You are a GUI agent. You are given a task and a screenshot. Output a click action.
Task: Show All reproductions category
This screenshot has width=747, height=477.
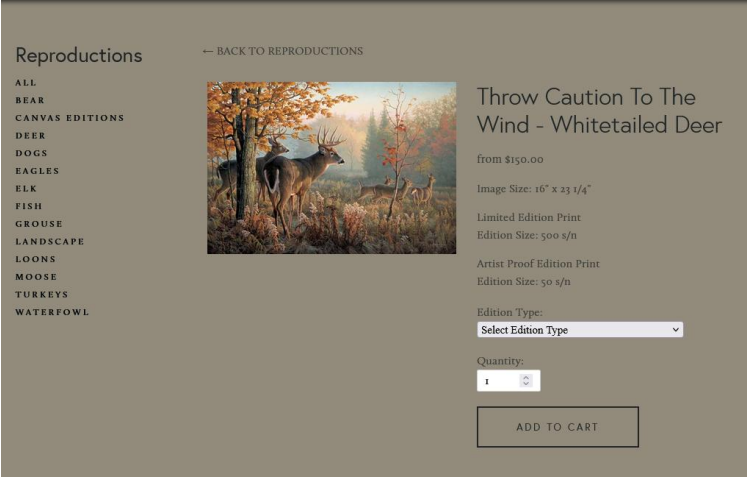pos(26,83)
